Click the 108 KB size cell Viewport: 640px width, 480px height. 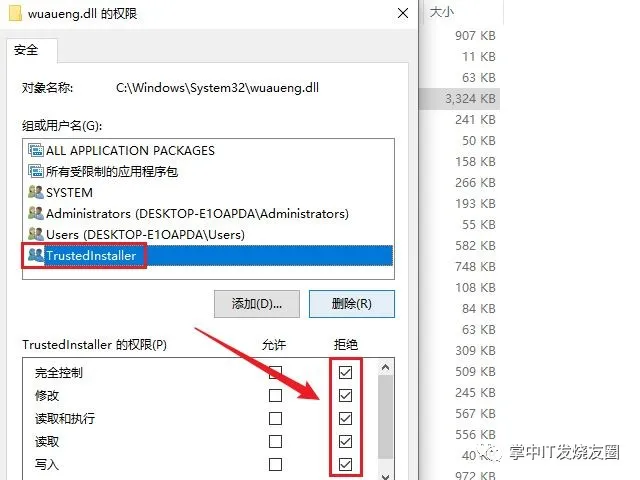click(475, 288)
